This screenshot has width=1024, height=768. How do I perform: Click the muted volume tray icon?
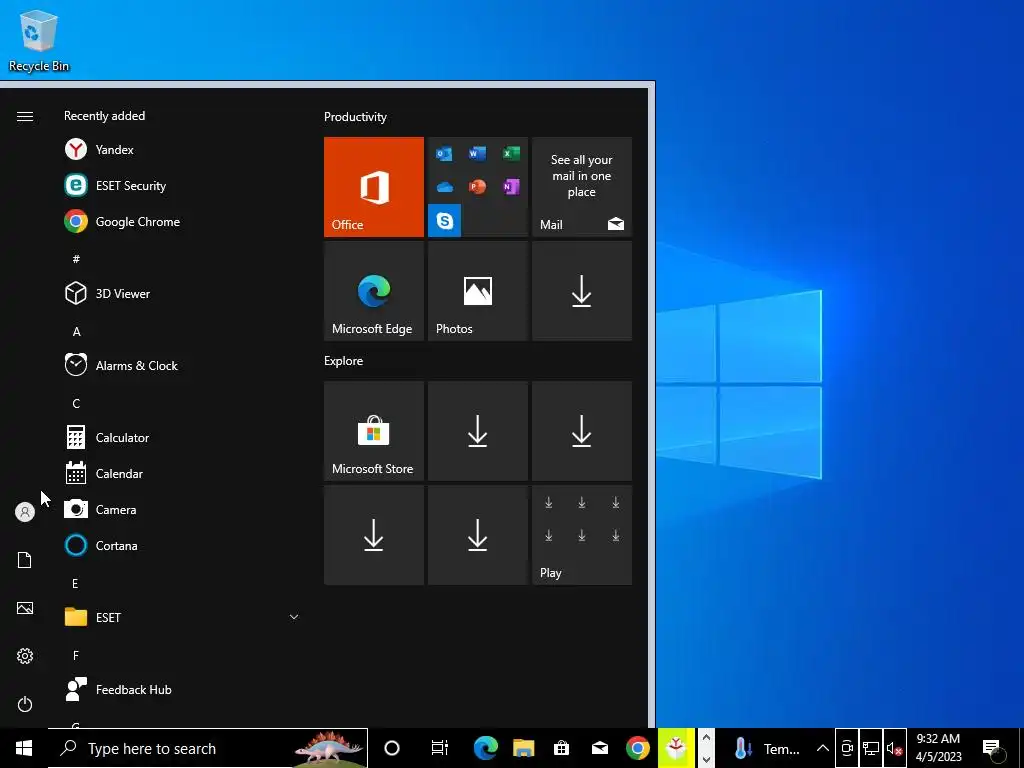point(895,748)
